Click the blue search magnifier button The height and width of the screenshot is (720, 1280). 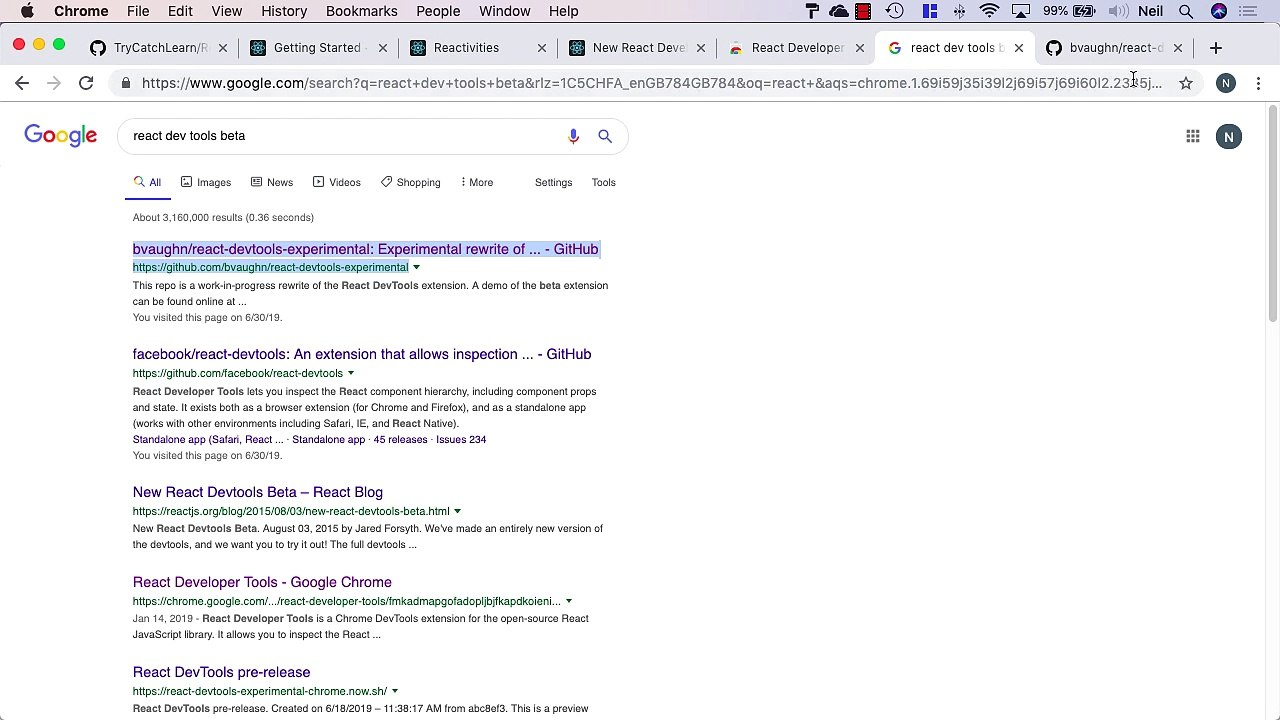605,136
